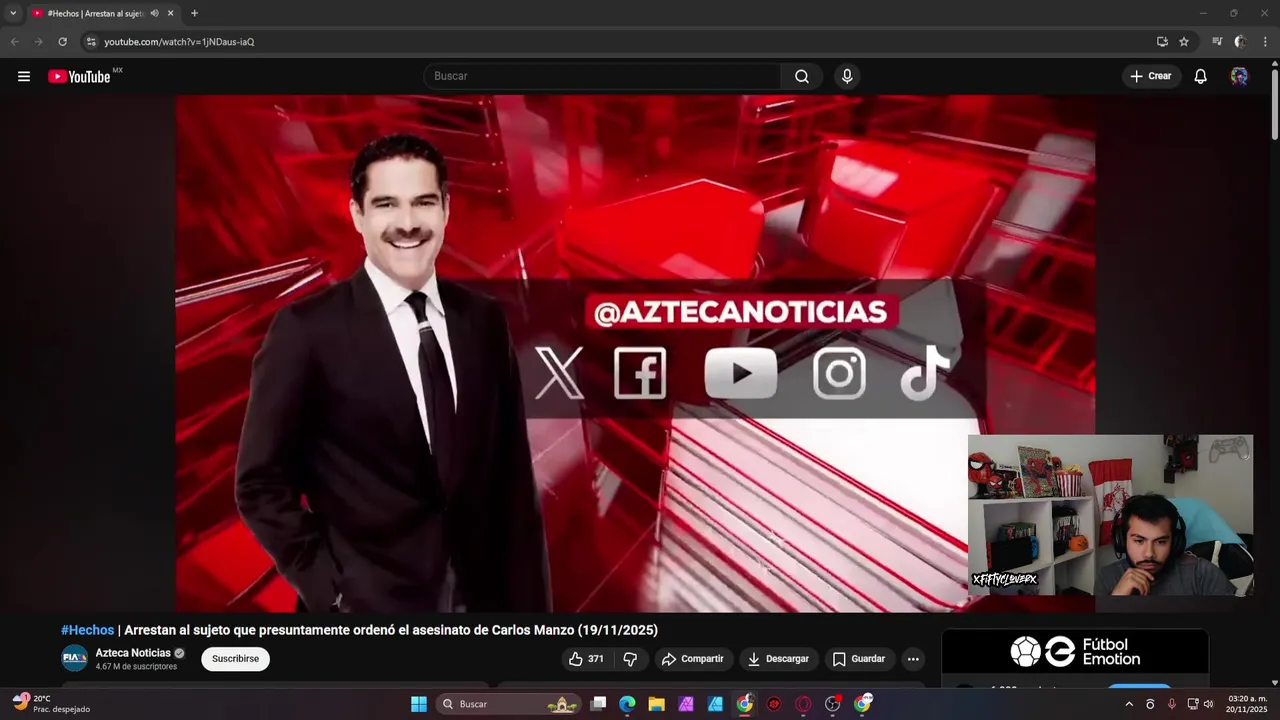Screen dimensions: 1280x720
Task: Like the video with the thumbs-up button
Action: pyautogui.click(x=586, y=659)
